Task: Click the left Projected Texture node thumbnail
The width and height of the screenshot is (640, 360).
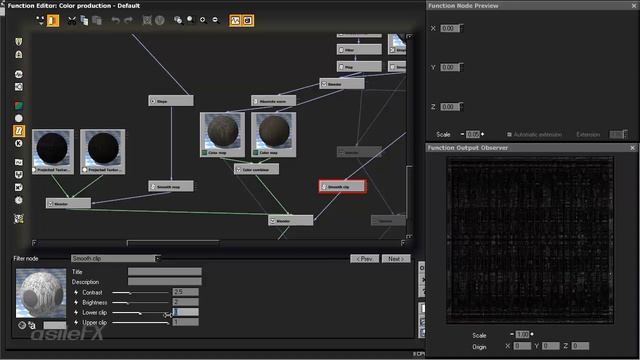Action: click(x=53, y=151)
